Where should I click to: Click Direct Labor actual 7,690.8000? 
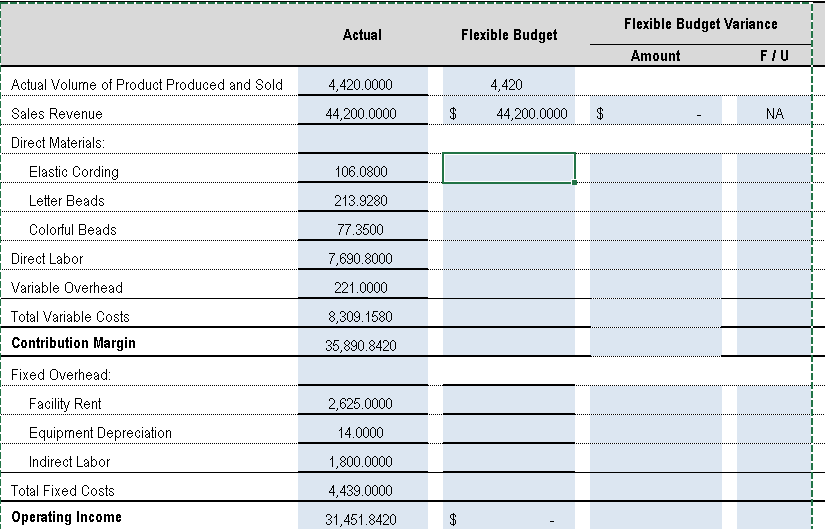pos(361,258)
